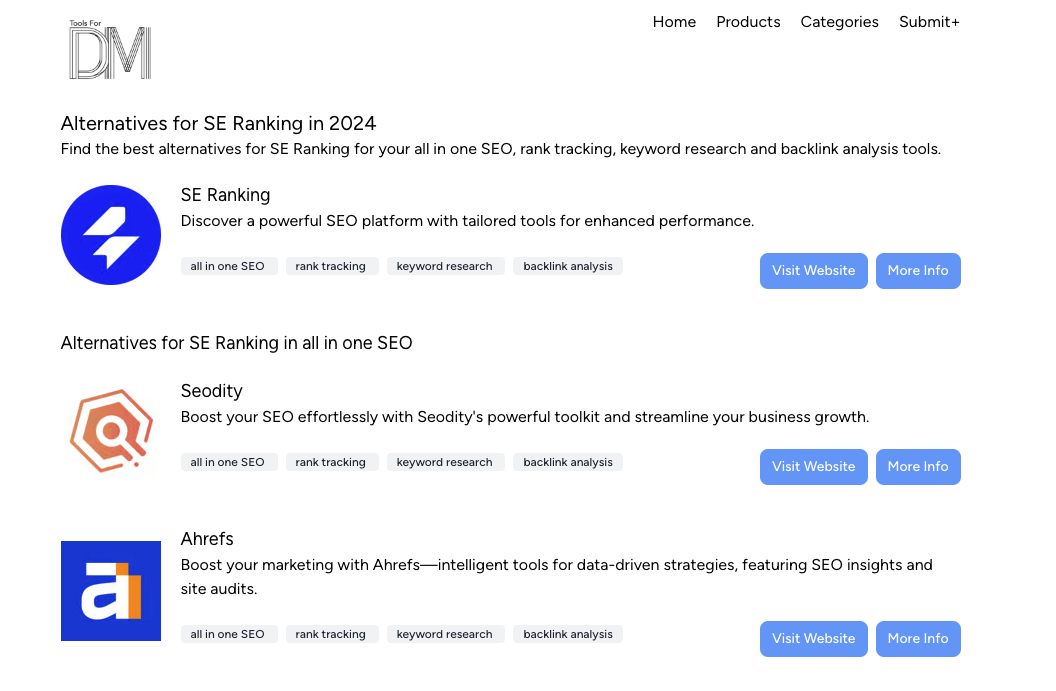The image size is (1056, 691).
Task: Open the Home menu item
Action: click(x=674, y=22)
